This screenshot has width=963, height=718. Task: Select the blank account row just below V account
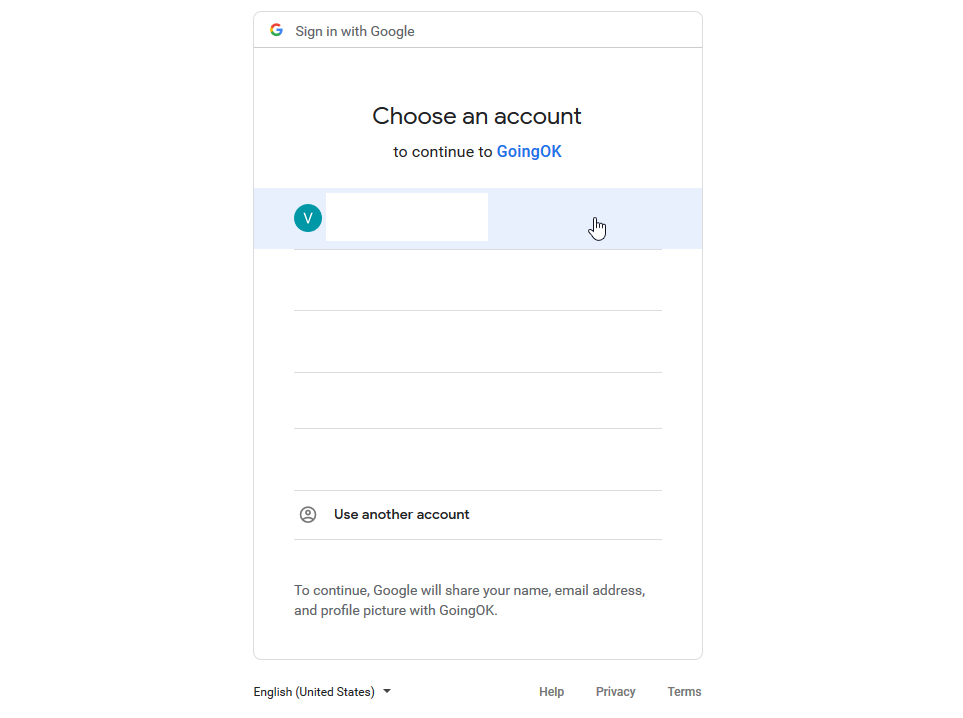tap(478, 280)
